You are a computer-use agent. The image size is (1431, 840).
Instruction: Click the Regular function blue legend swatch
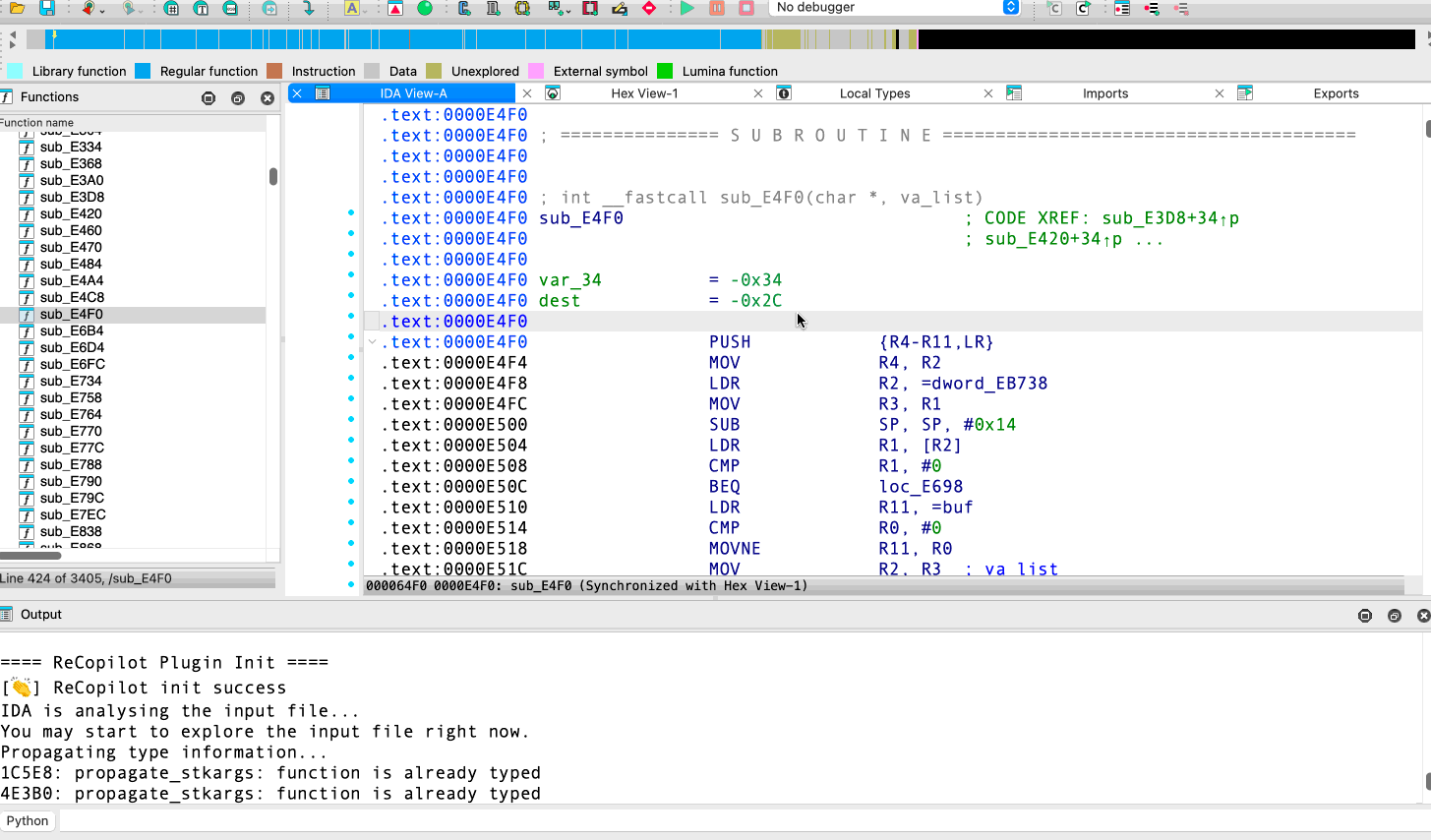pyautogui.click(x=143, y=71)
